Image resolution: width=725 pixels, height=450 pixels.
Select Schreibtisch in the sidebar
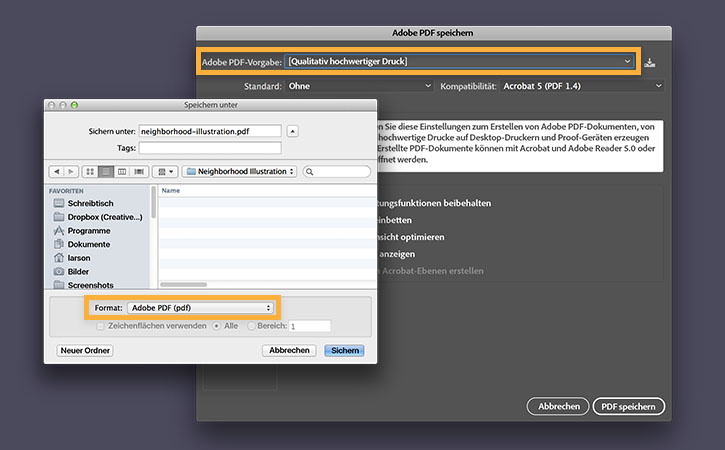(91, 203)
